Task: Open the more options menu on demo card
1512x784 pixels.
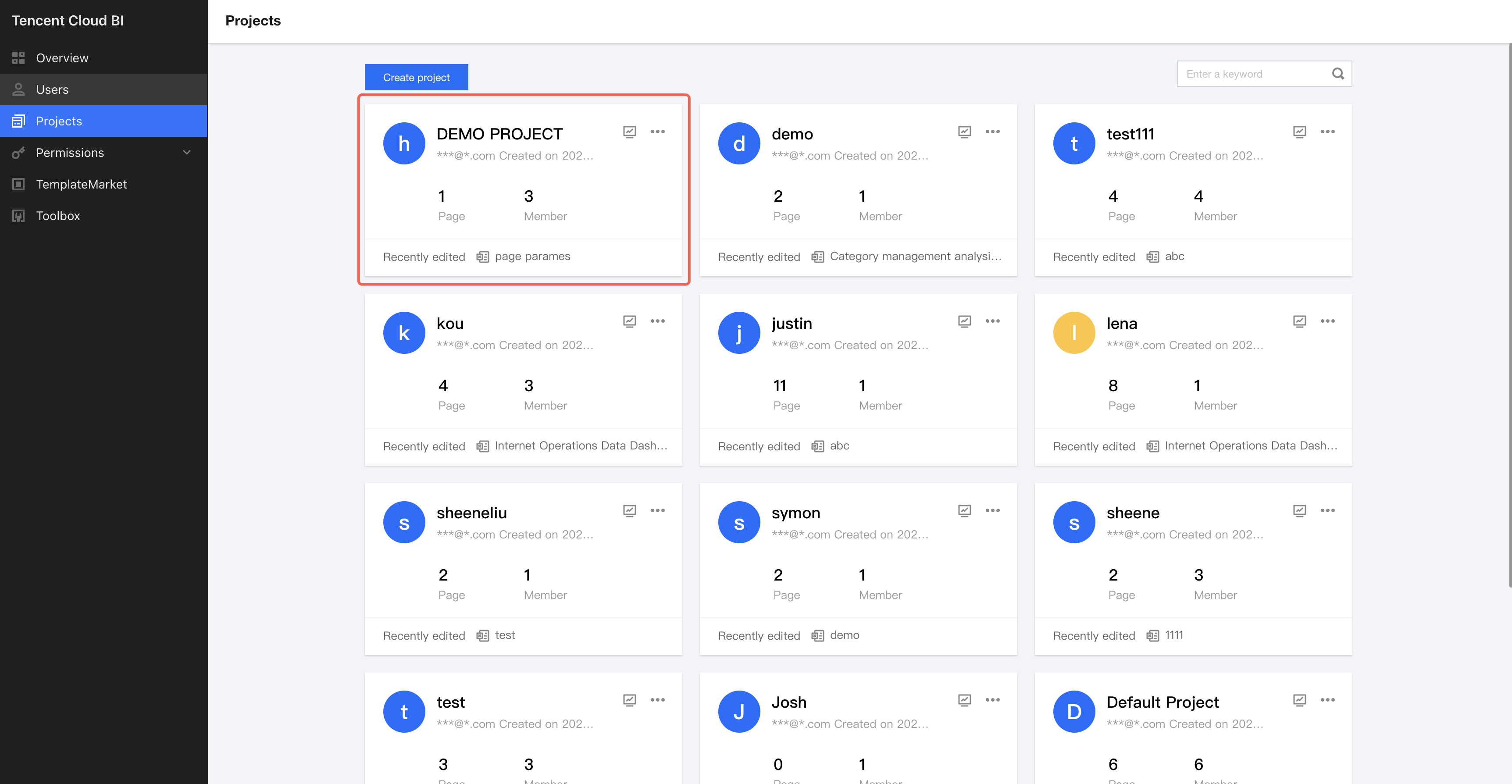Action: point(992,132)
